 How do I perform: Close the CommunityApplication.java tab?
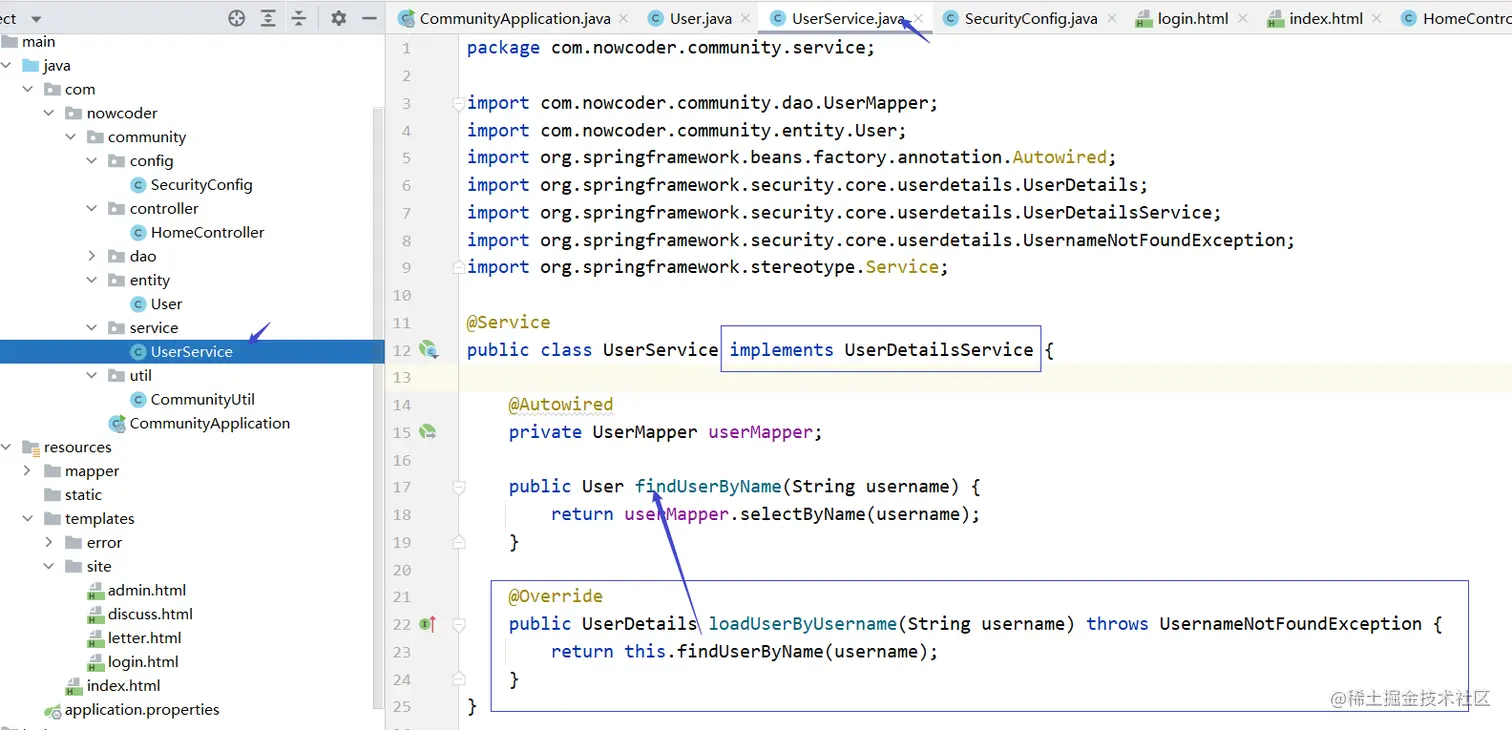coord(624,18)
